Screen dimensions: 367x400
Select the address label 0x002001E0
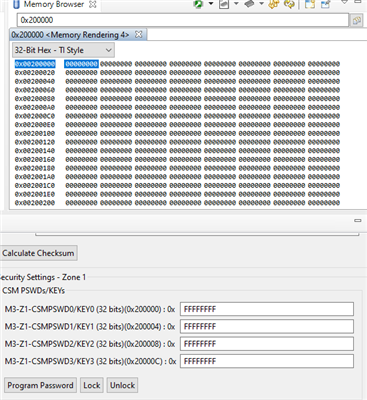35,194
